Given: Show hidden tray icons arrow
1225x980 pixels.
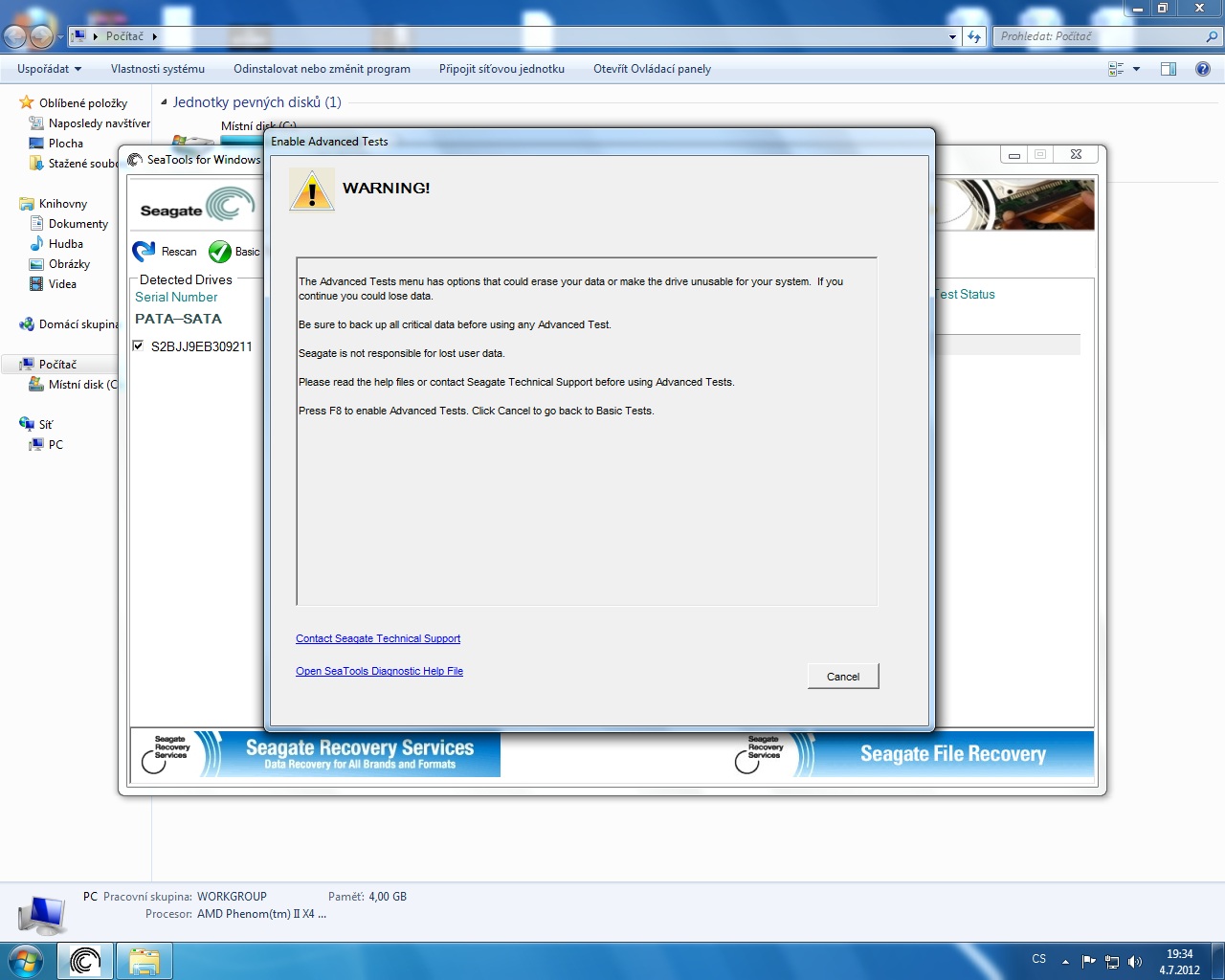Looking at the screenshot, I should click(x=1065, y=962).
